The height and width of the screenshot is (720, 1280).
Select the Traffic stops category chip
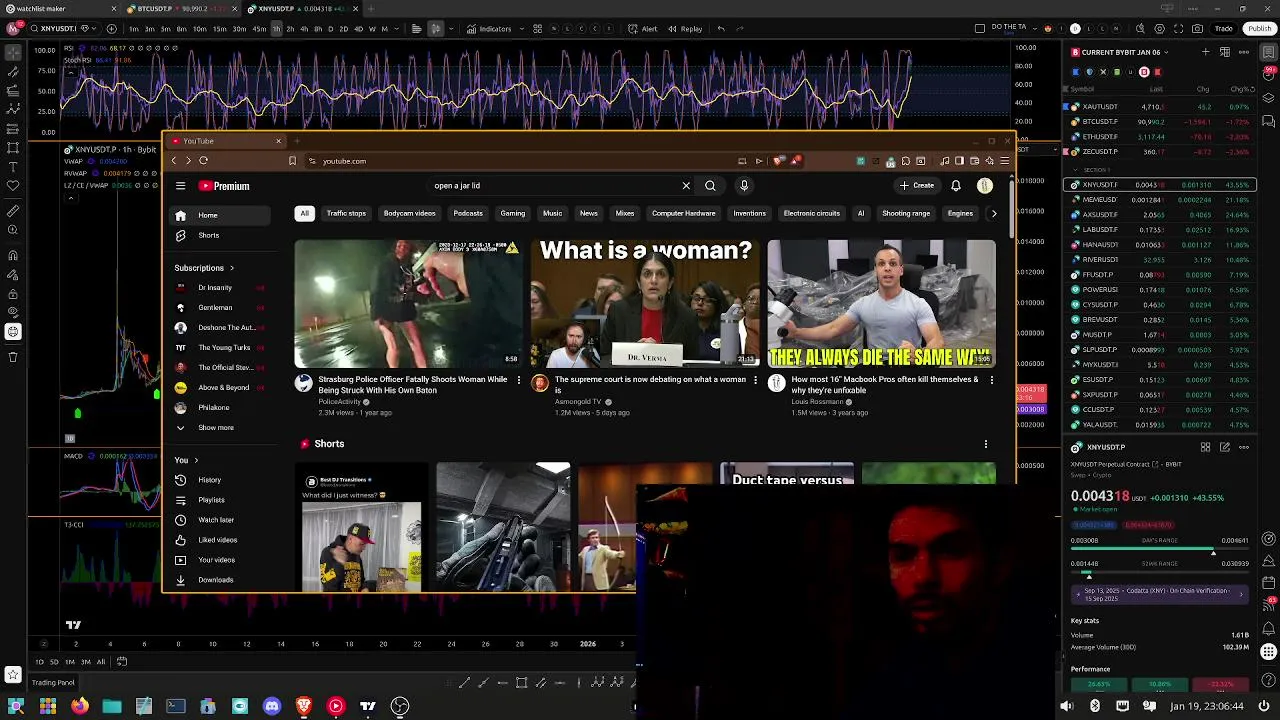point(346,213)
